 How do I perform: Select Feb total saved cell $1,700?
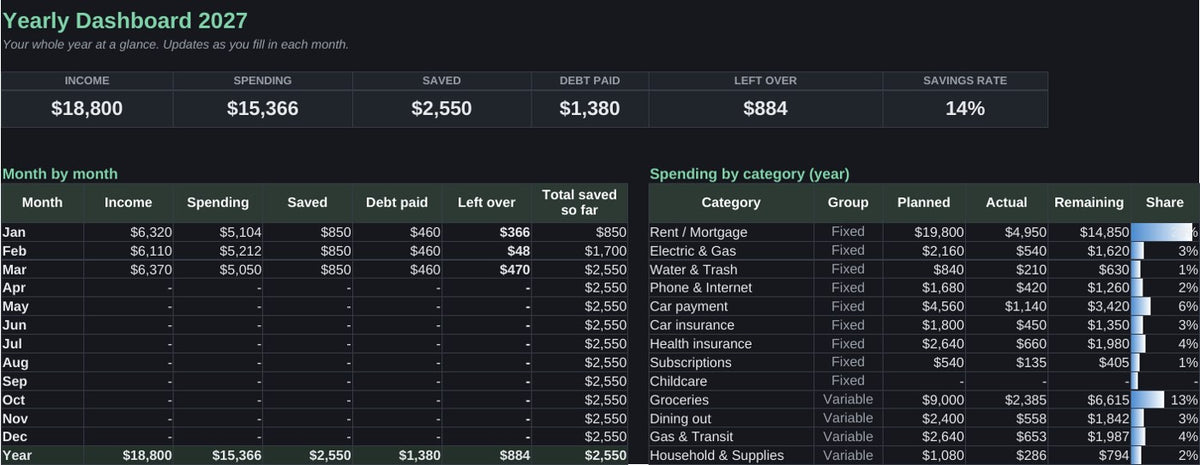(579, 251)
